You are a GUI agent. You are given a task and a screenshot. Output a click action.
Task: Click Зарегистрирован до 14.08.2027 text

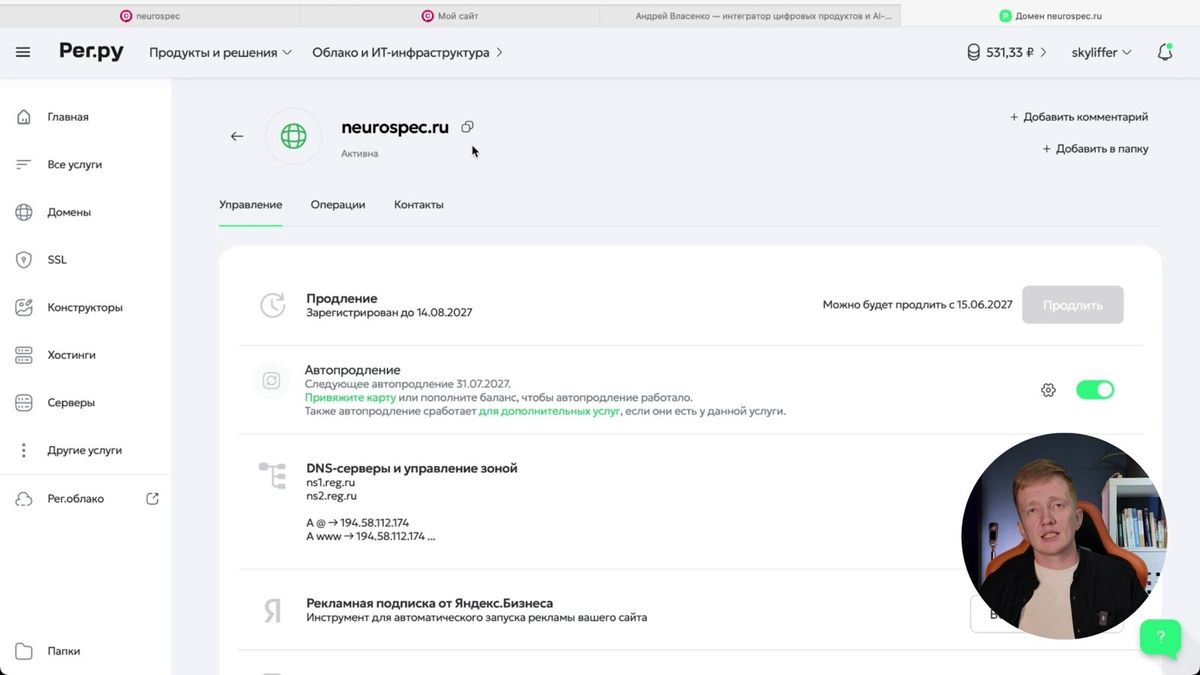click(x=389, y=312)
